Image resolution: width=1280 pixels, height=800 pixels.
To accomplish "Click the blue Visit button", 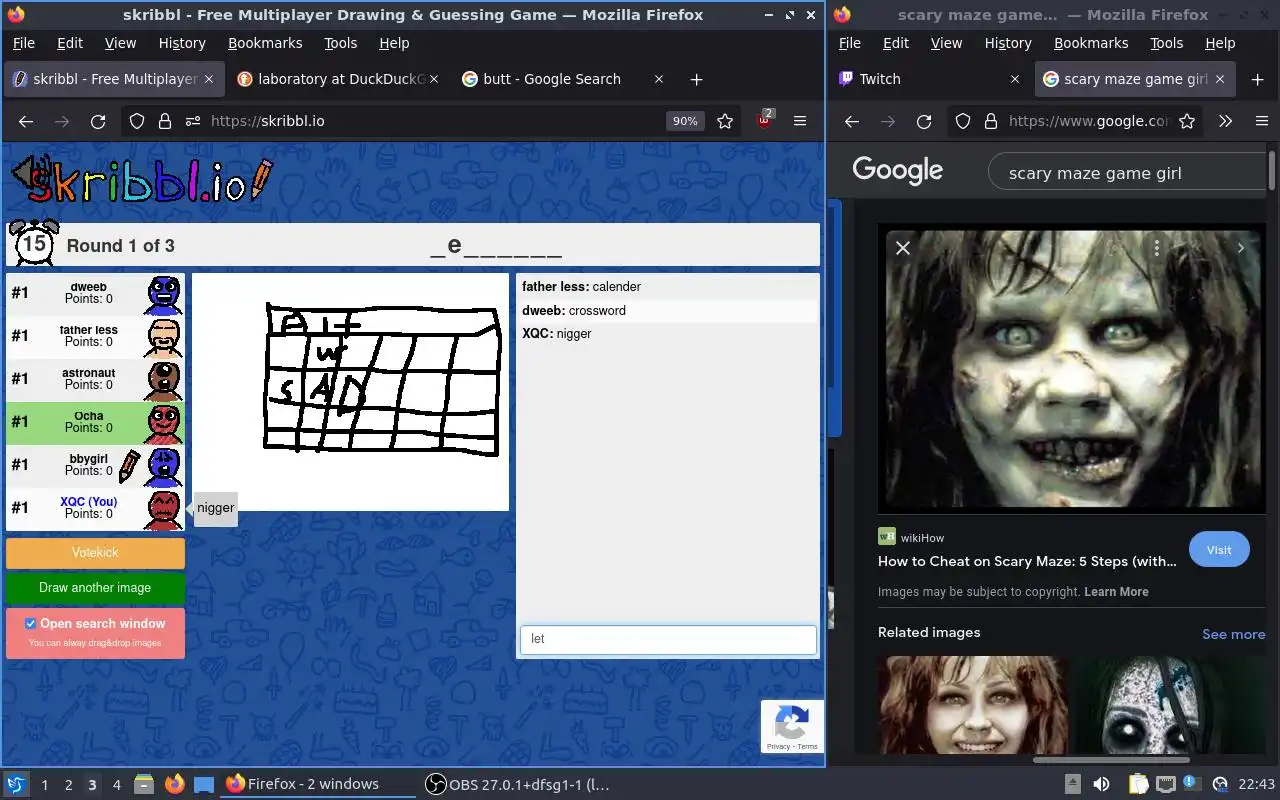I will click(1219, 550).
